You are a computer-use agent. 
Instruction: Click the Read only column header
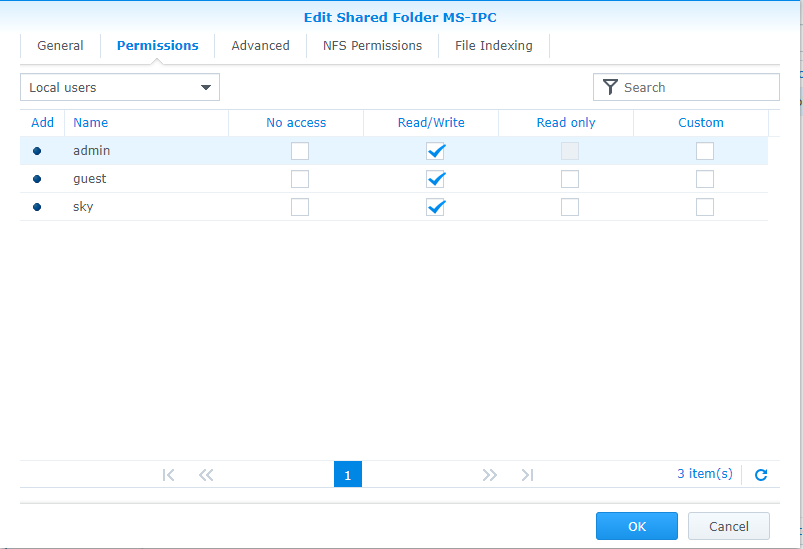click(x=566, y=123)
